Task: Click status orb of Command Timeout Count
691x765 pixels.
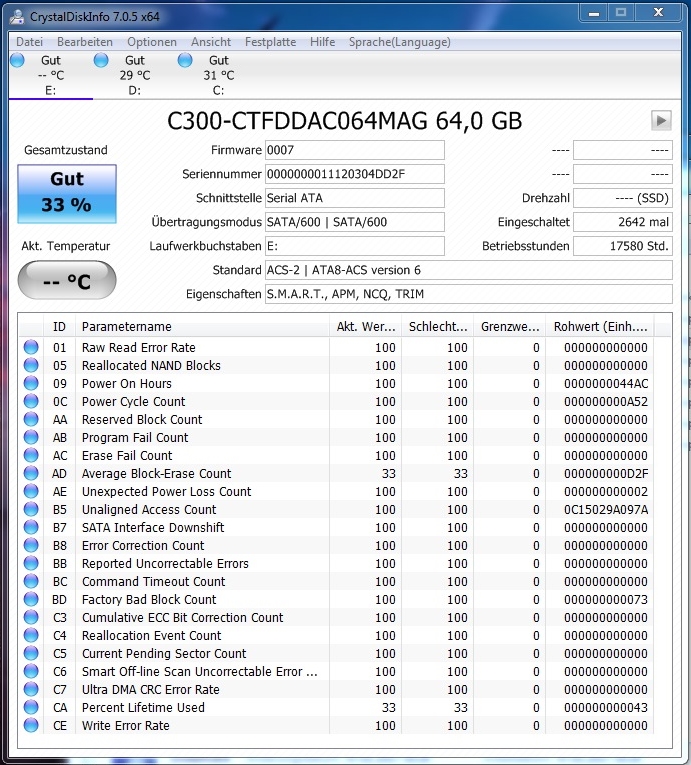Action: (x=31, y=582)
